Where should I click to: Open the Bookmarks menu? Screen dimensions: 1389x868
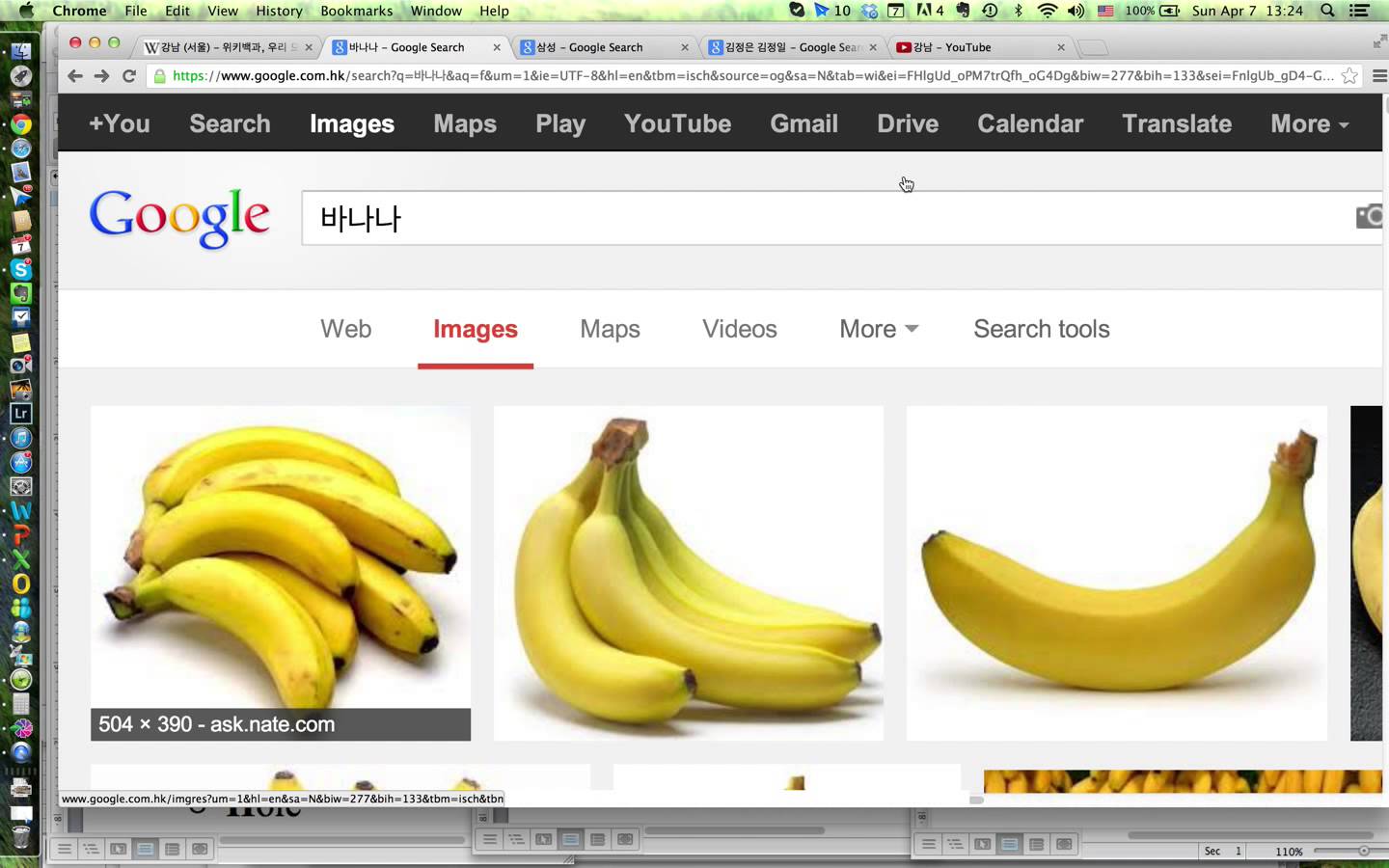tap(356, 11)
